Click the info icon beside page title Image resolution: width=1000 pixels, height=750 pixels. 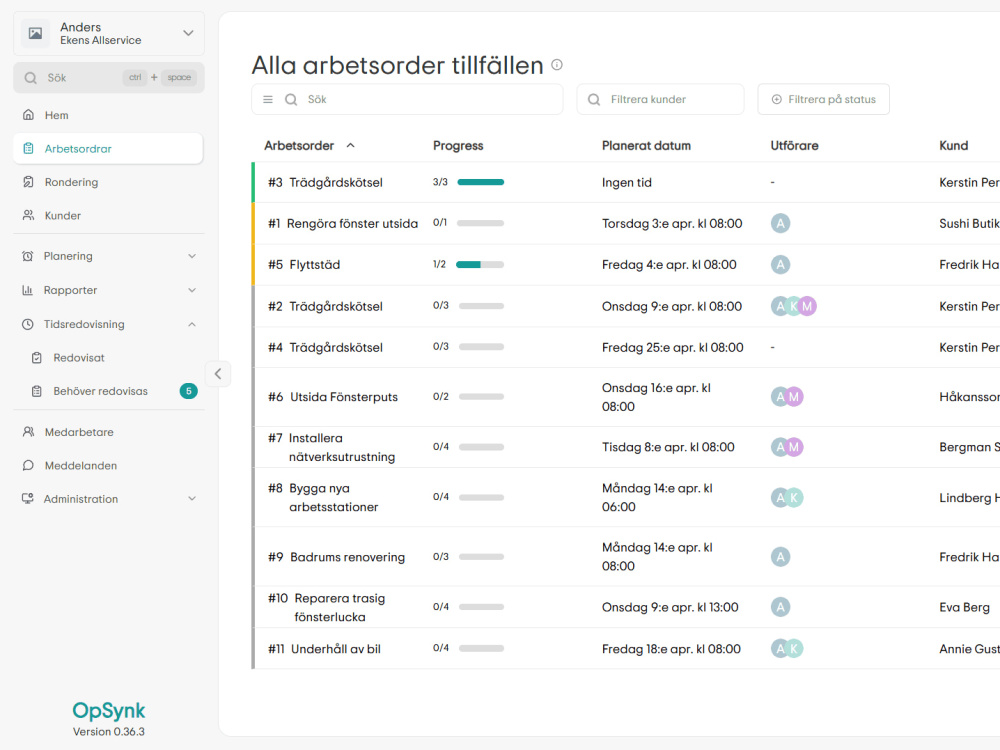557,64
